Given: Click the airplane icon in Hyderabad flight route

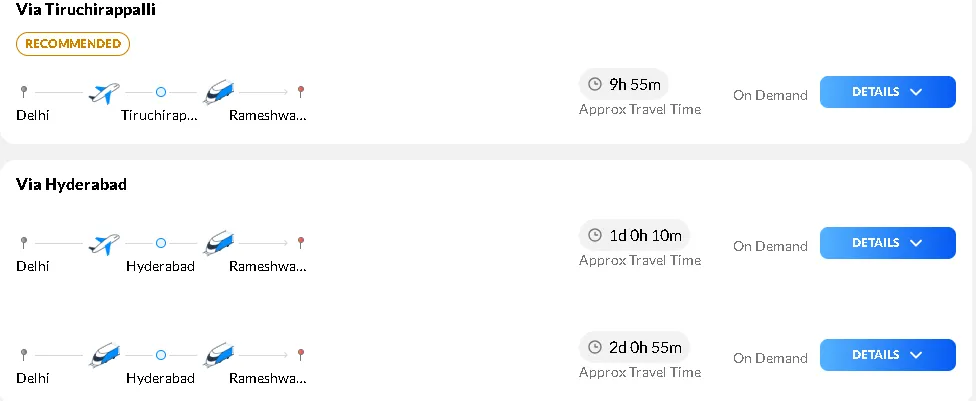Looking at the screenshot, I should point(104,243).
